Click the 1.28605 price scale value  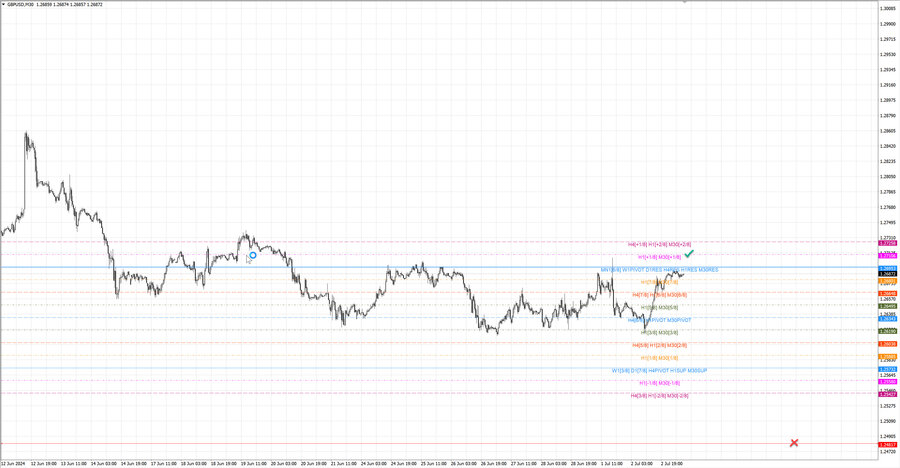point(888,131)
